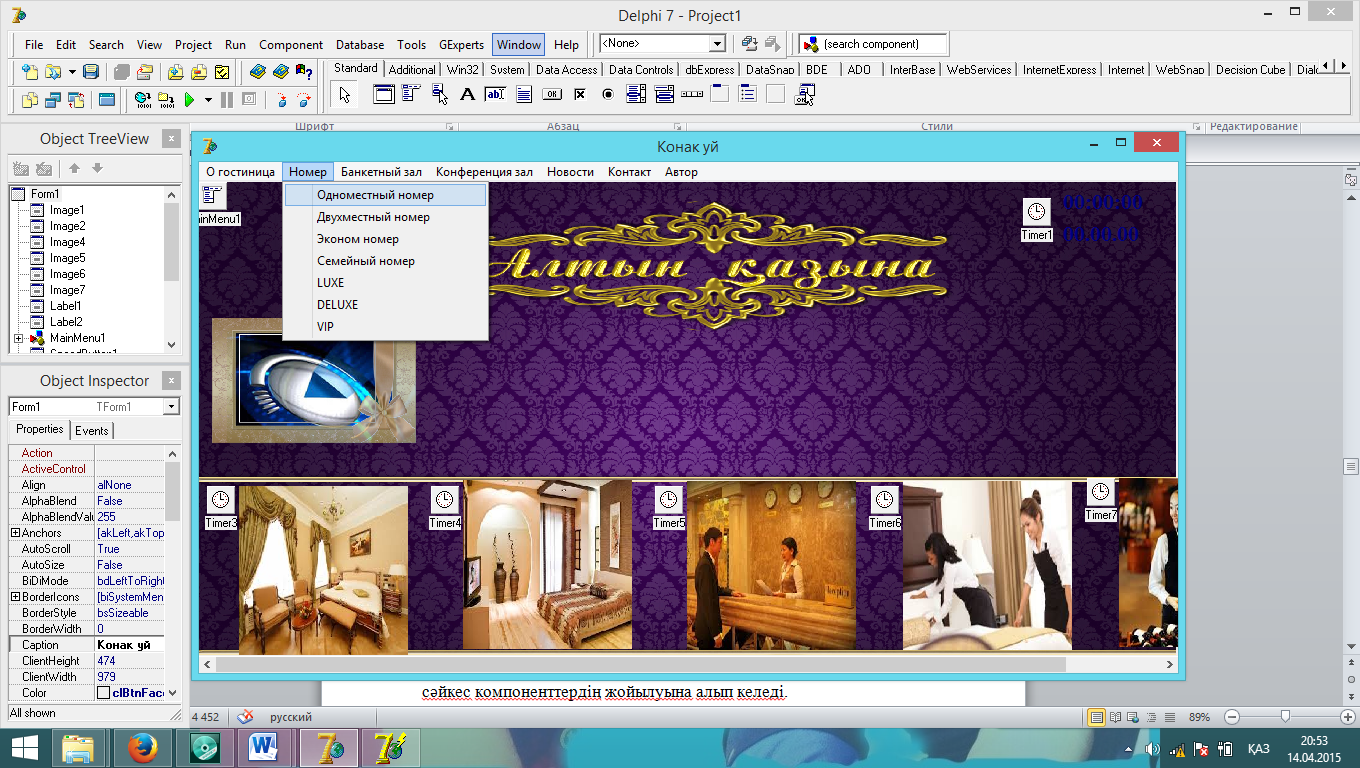Screen dimensions: 1360x768
Task: Select the Button (OK) palette component
Action: (x=551, y=95)
